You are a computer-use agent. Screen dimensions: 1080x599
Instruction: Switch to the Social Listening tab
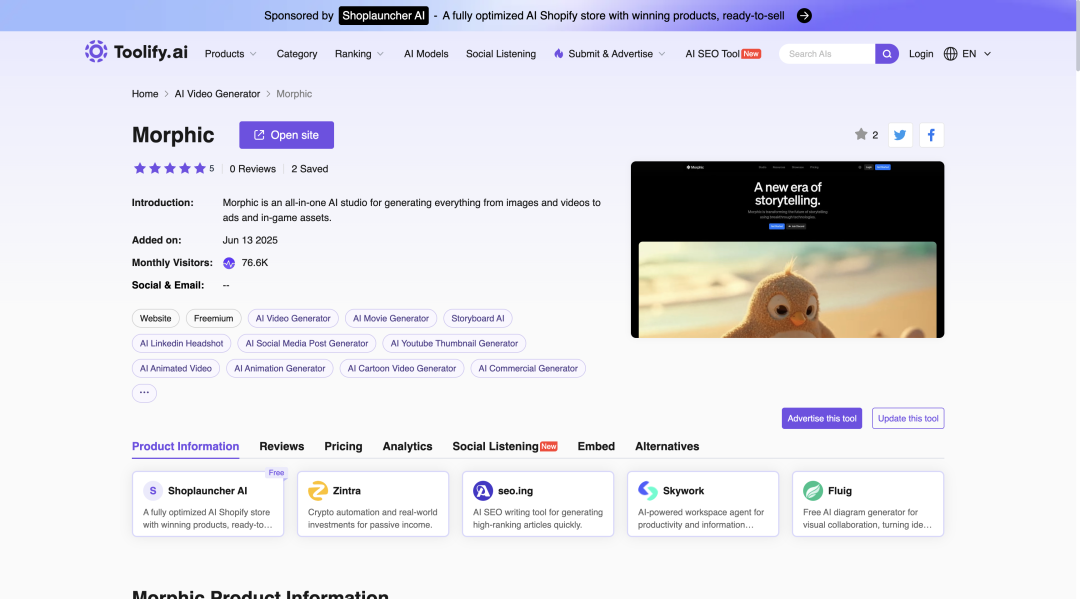click(504, 446)
